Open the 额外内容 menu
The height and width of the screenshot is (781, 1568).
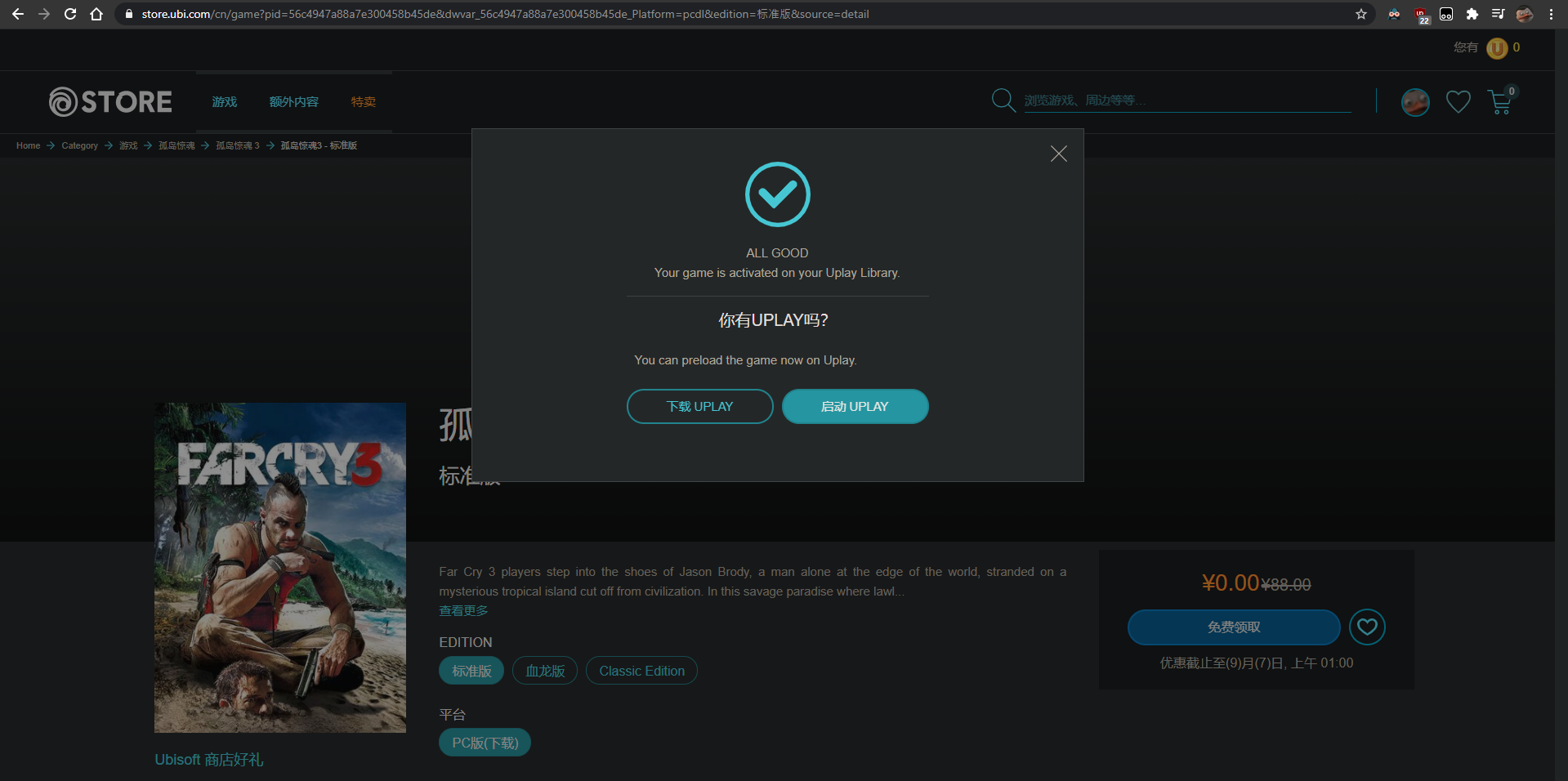(294, 102)
